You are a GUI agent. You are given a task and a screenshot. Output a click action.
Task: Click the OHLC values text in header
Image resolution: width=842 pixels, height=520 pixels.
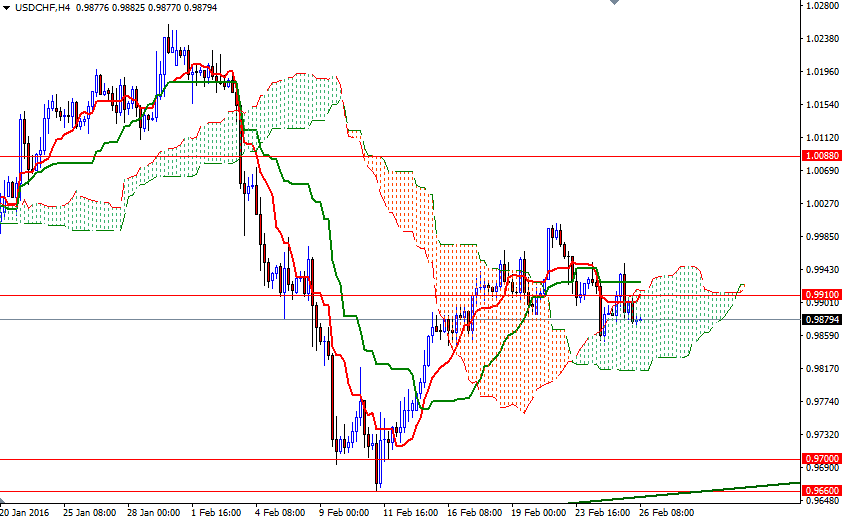[x=147, y=8]
